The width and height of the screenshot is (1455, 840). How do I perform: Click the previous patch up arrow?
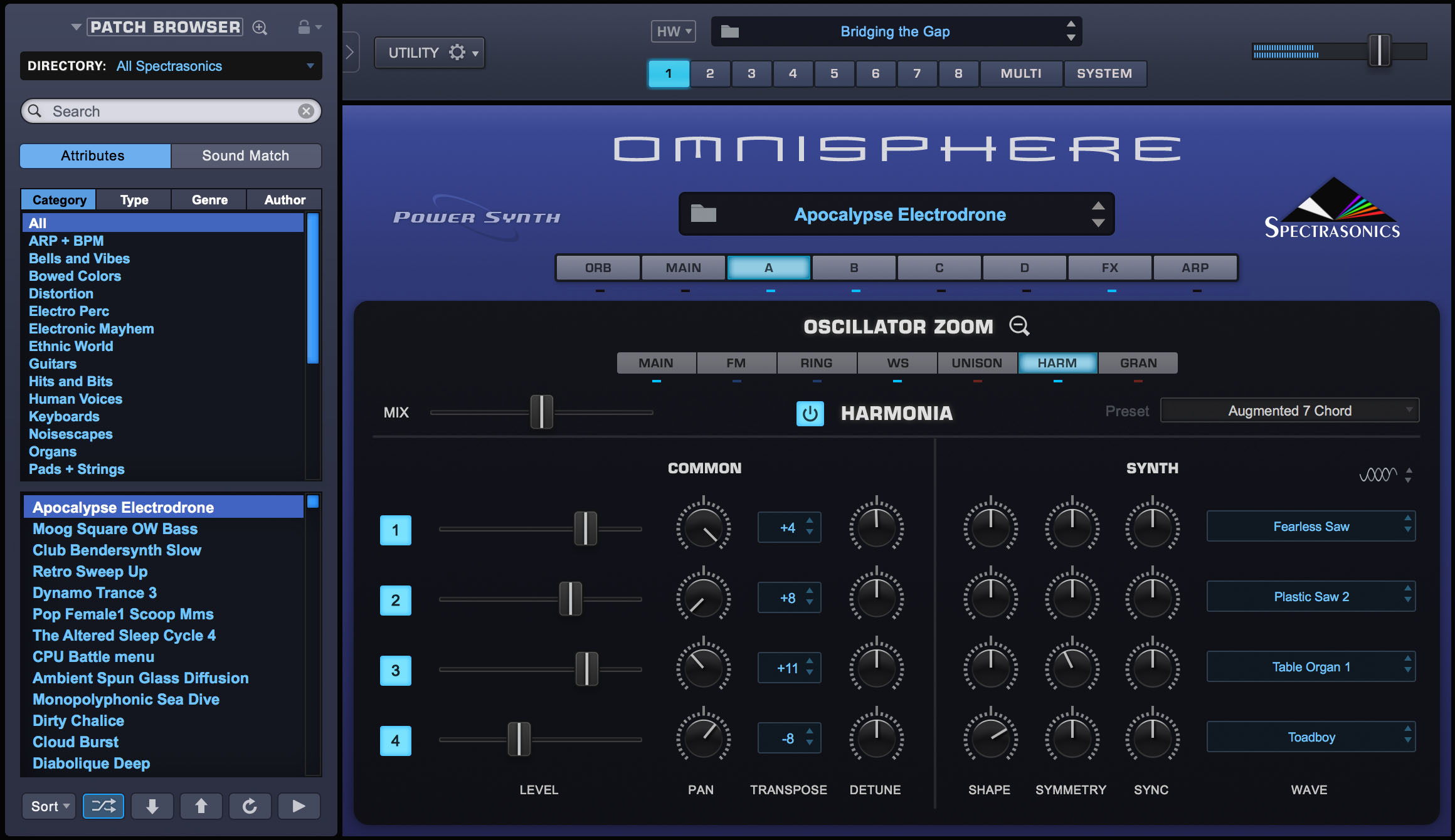pos(201,806)
